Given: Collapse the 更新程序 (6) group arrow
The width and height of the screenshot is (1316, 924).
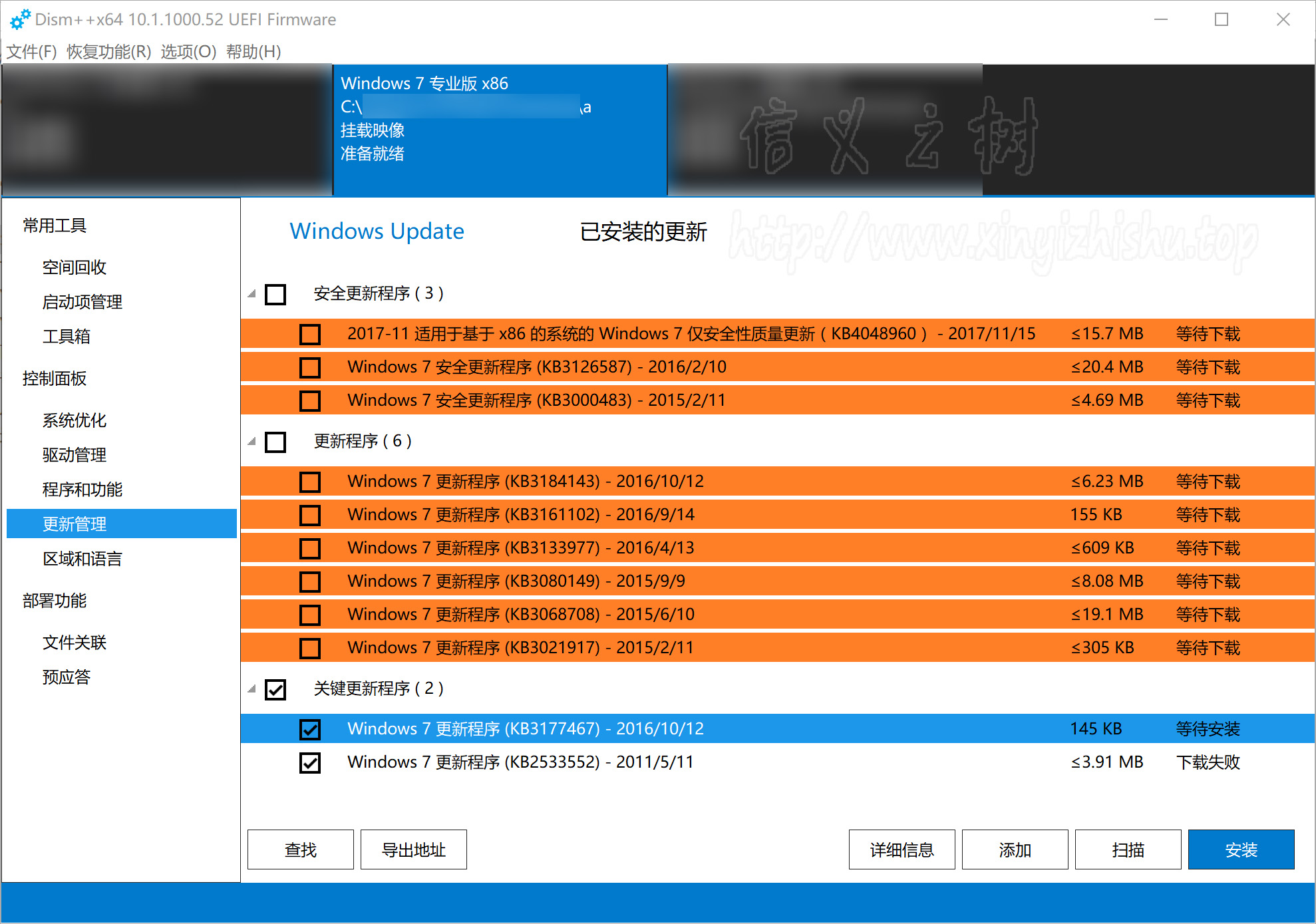Looking at the screenshot, I should [x=252, y=442].
